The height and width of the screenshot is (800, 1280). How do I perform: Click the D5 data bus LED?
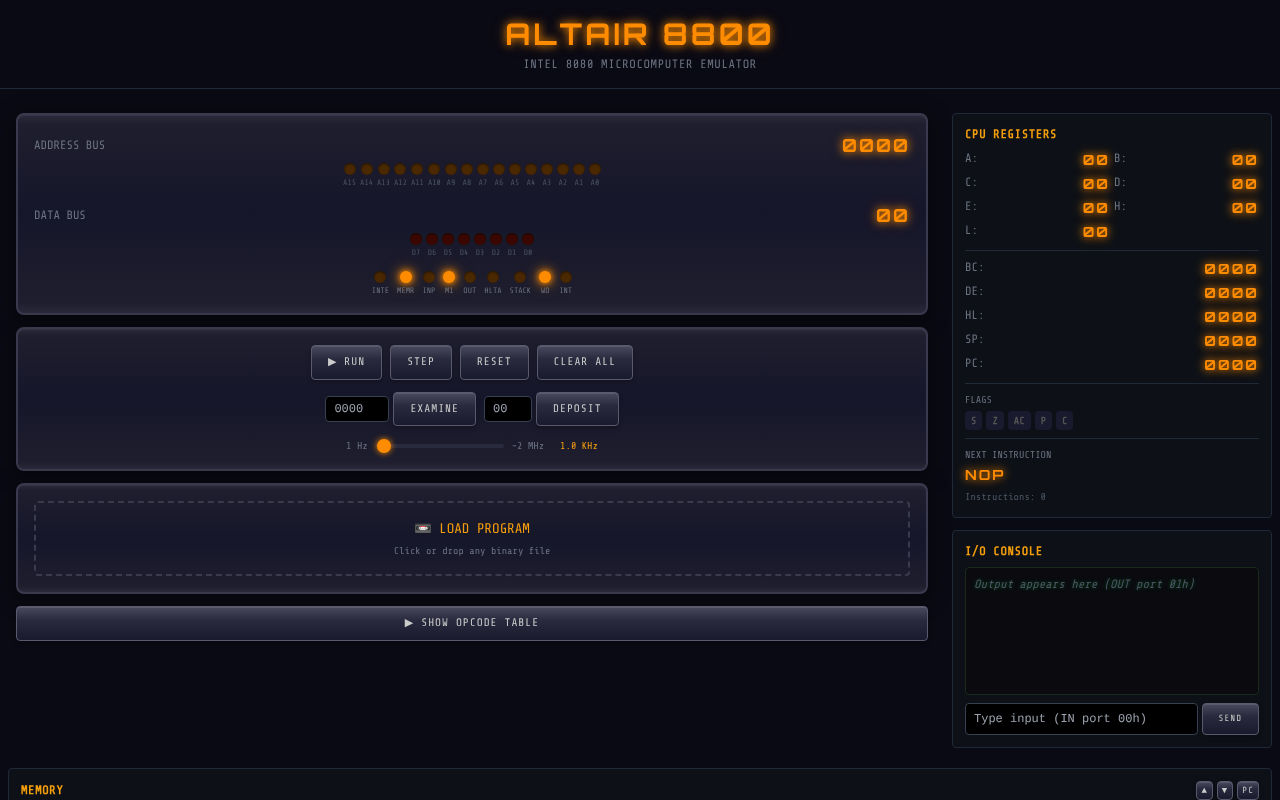click(448, 240)
